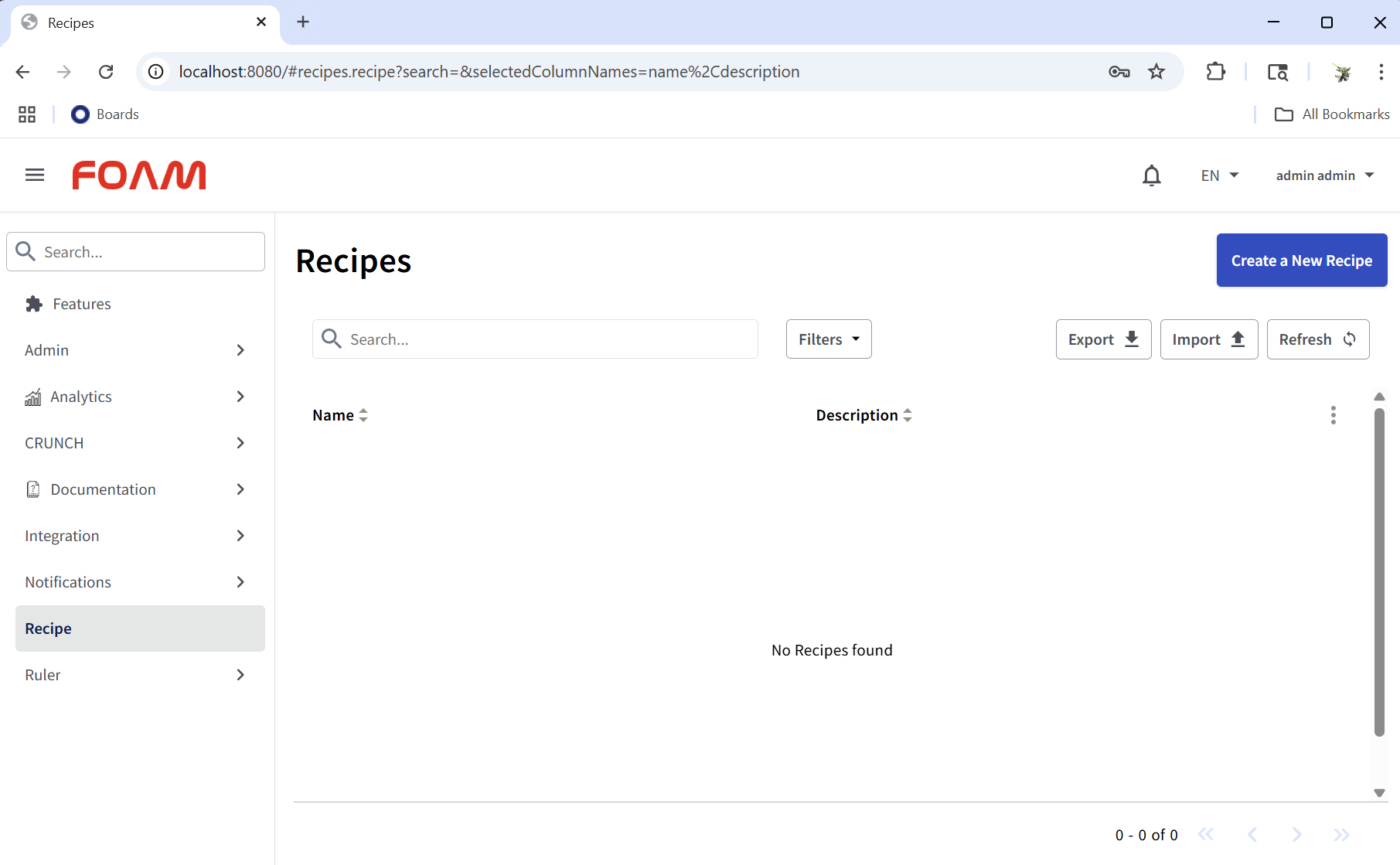Open the Boards bookmark
The image size is (1400, 865).
pos(105,114)
